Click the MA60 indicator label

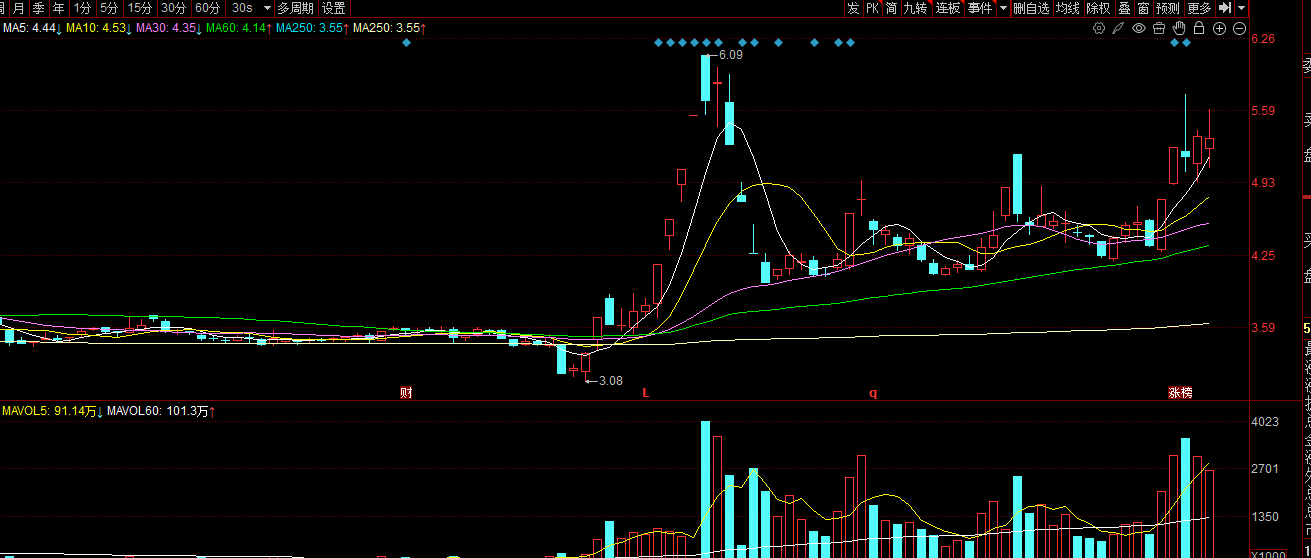238,28
